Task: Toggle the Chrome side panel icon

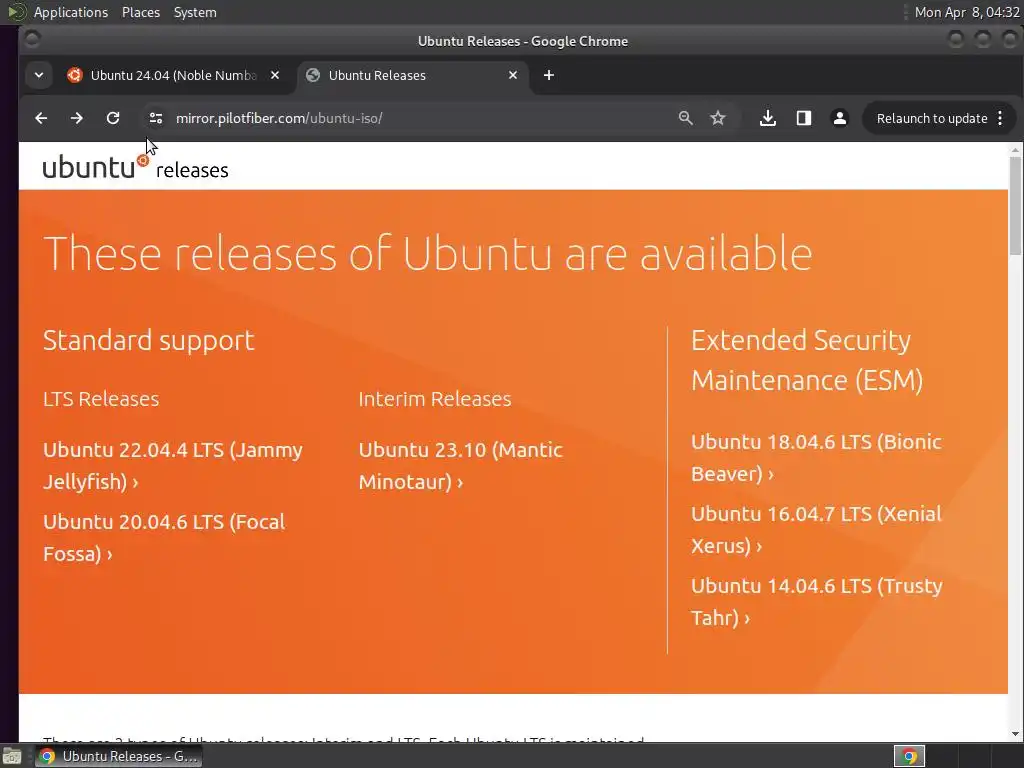Action: coord(804,118)
